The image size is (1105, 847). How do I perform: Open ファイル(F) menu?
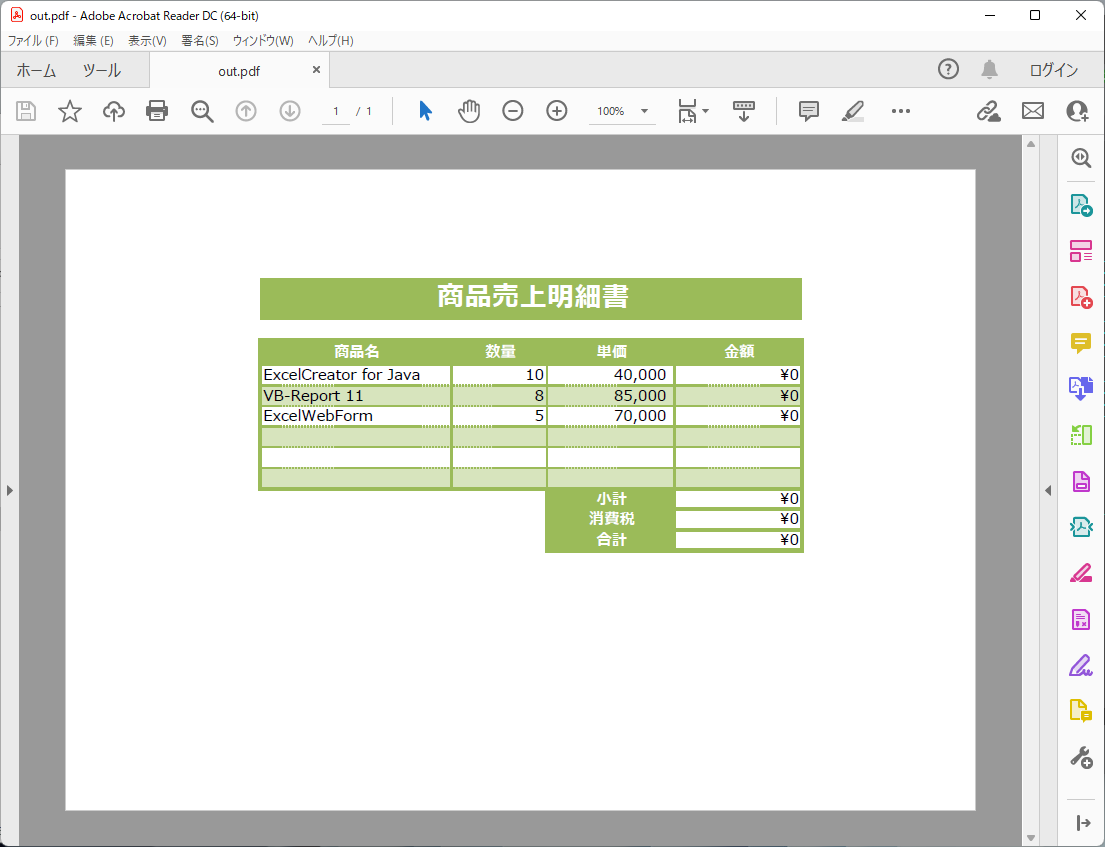(33, 41)
